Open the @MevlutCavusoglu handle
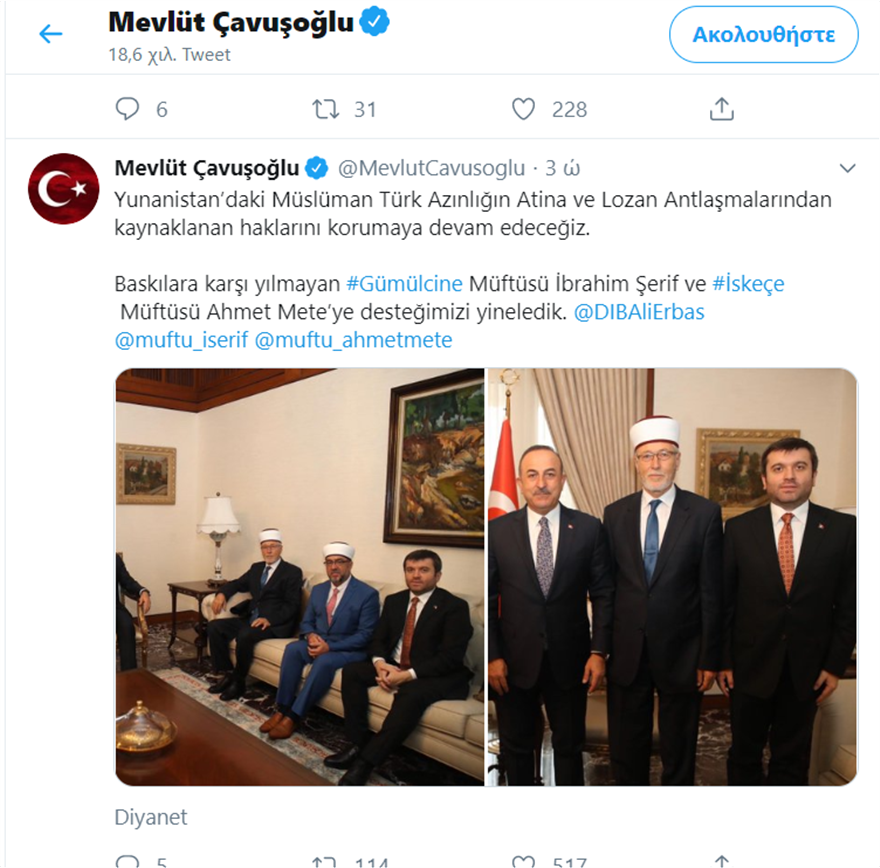 pyautogui.click(x=432, y=168)
